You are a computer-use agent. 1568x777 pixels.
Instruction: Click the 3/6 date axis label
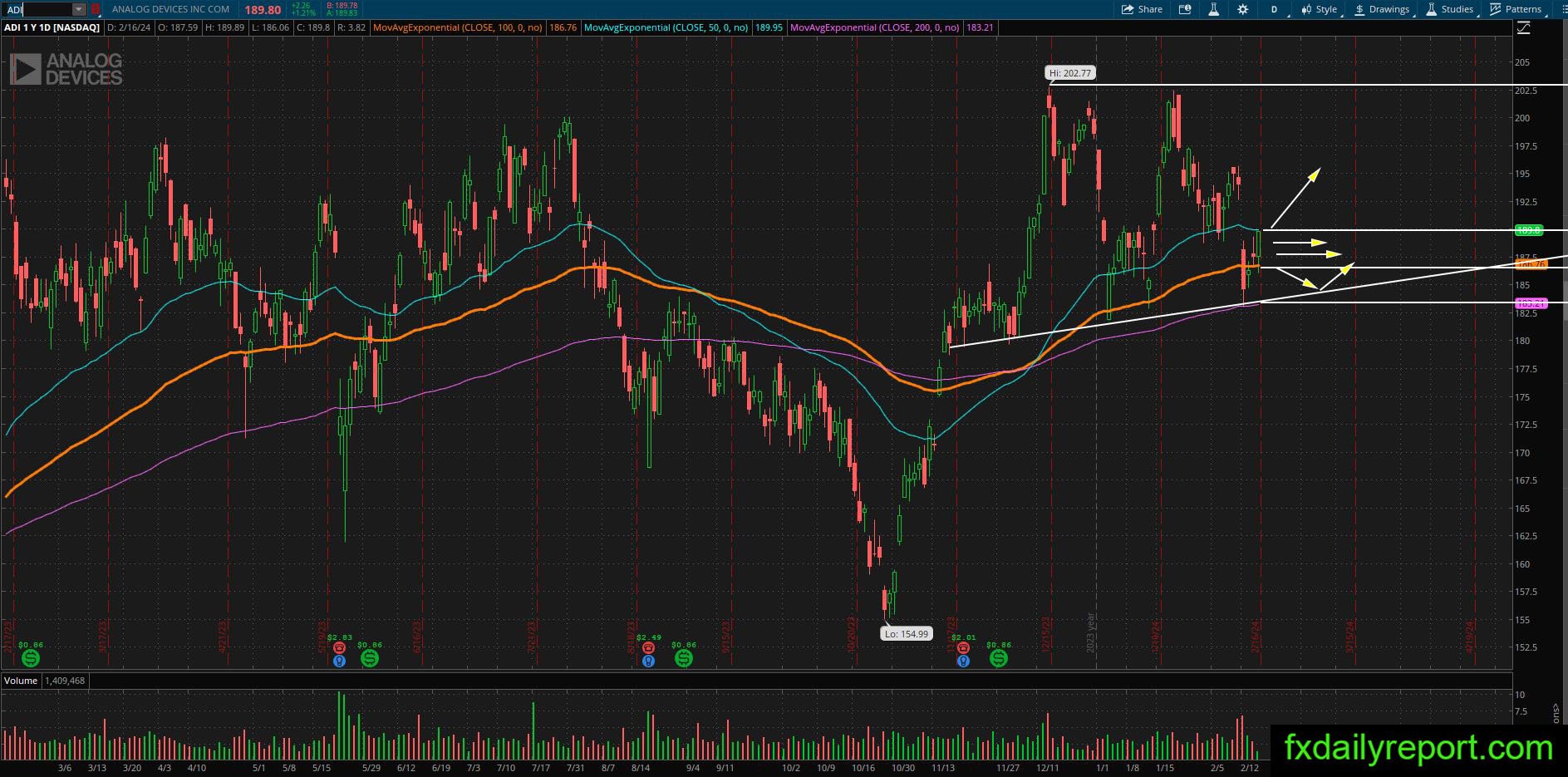pos(65,768)
